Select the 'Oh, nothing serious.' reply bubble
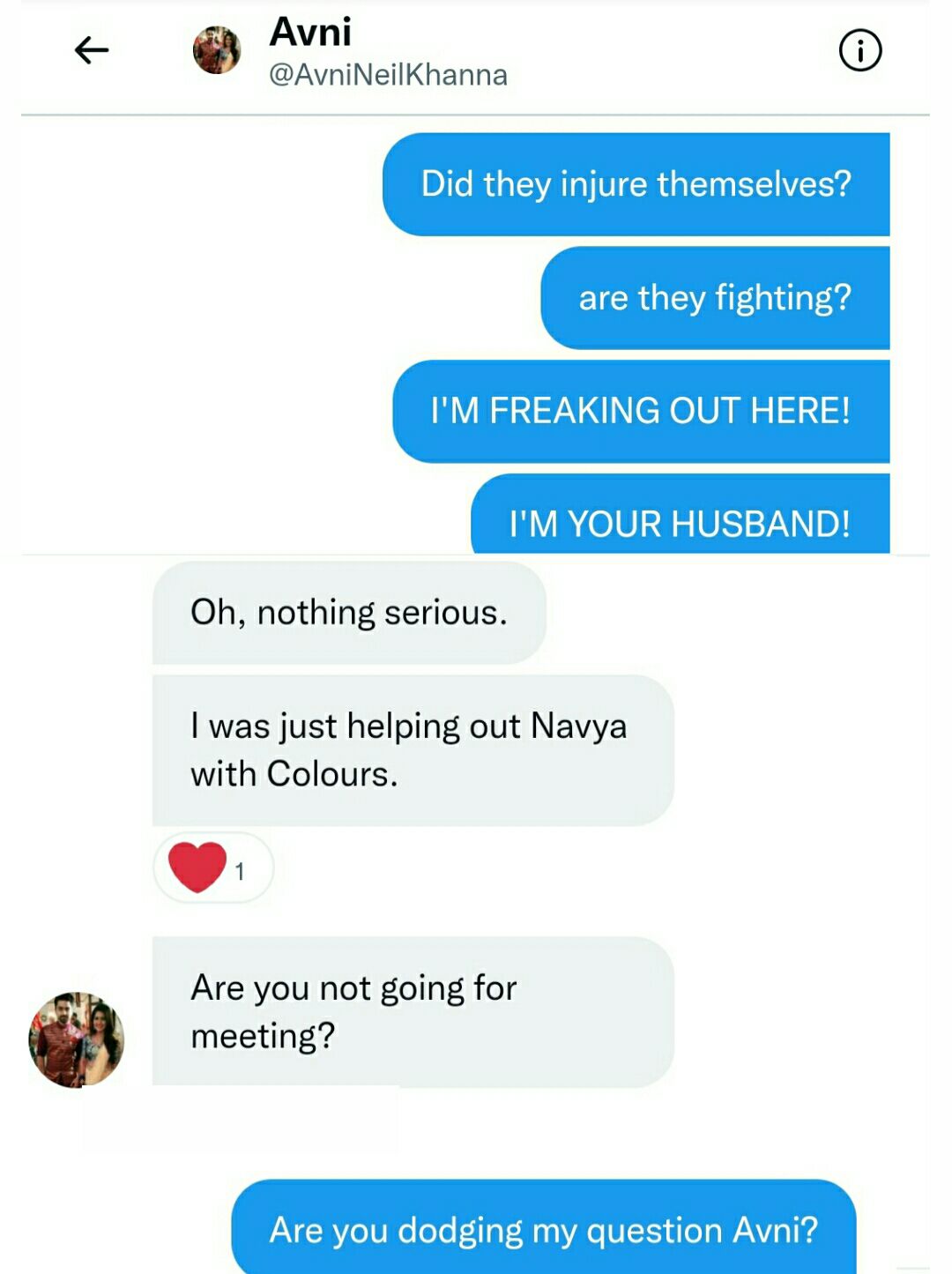The image size is (952, 1274). (349, 613)
